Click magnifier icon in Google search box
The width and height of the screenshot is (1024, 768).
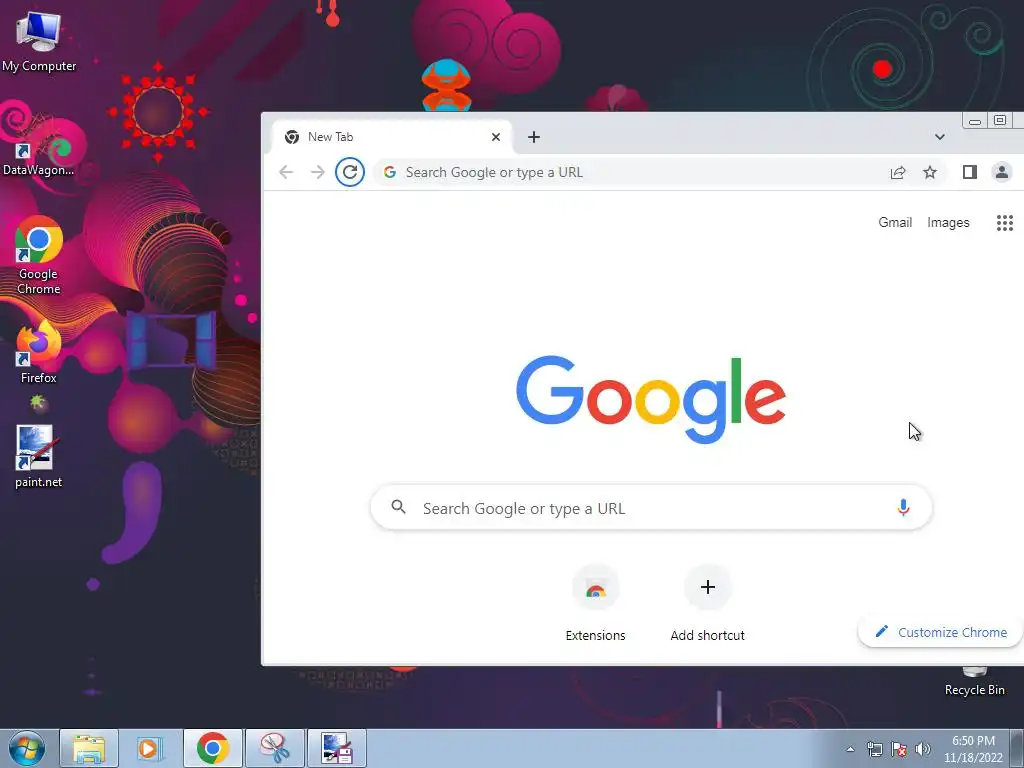pyautogui.click(x=398, y=507)
